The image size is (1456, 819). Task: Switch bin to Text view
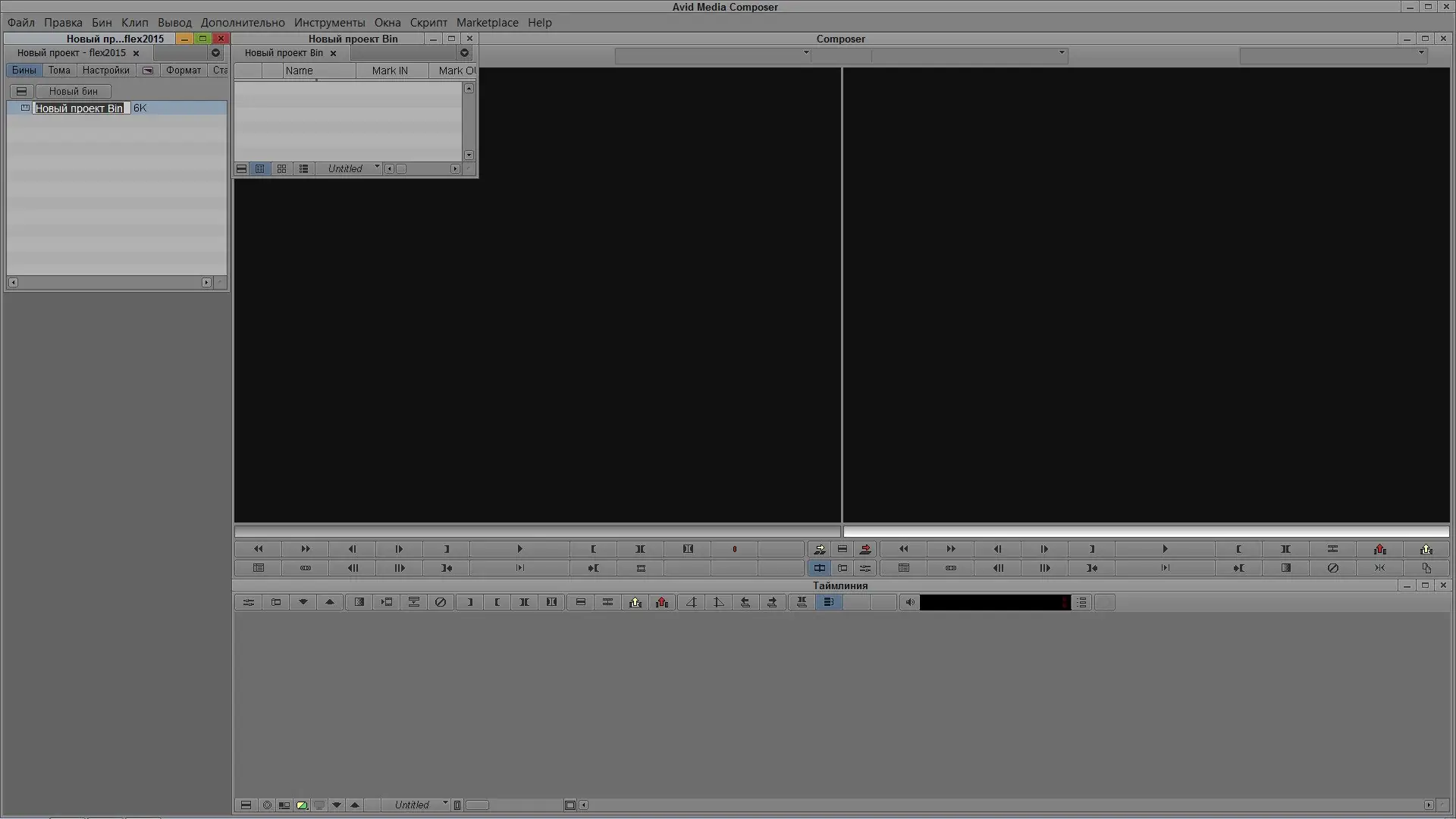(x=260, y=169)
